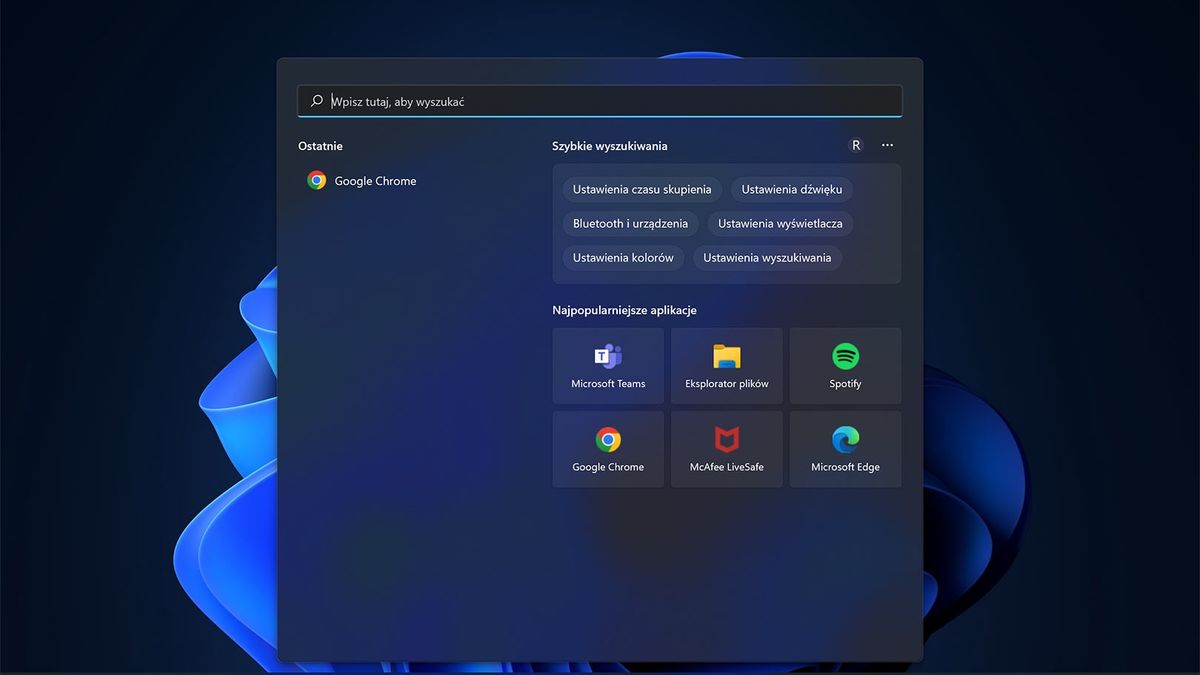Choose Bluetooth i urządzenia suggestion
Screen dimensions: 1200x675
coord(630,223)
